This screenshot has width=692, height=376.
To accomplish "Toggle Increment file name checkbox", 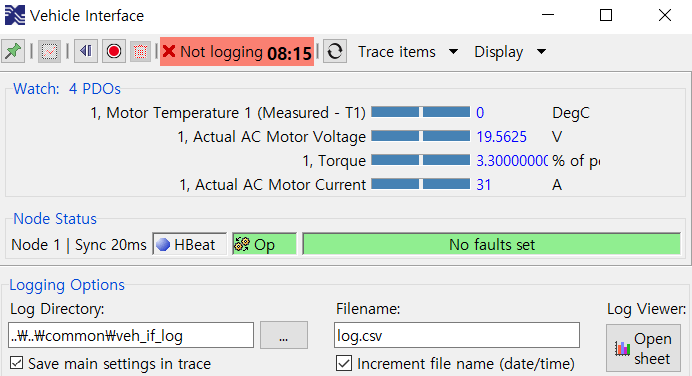I will pos(344,363).
